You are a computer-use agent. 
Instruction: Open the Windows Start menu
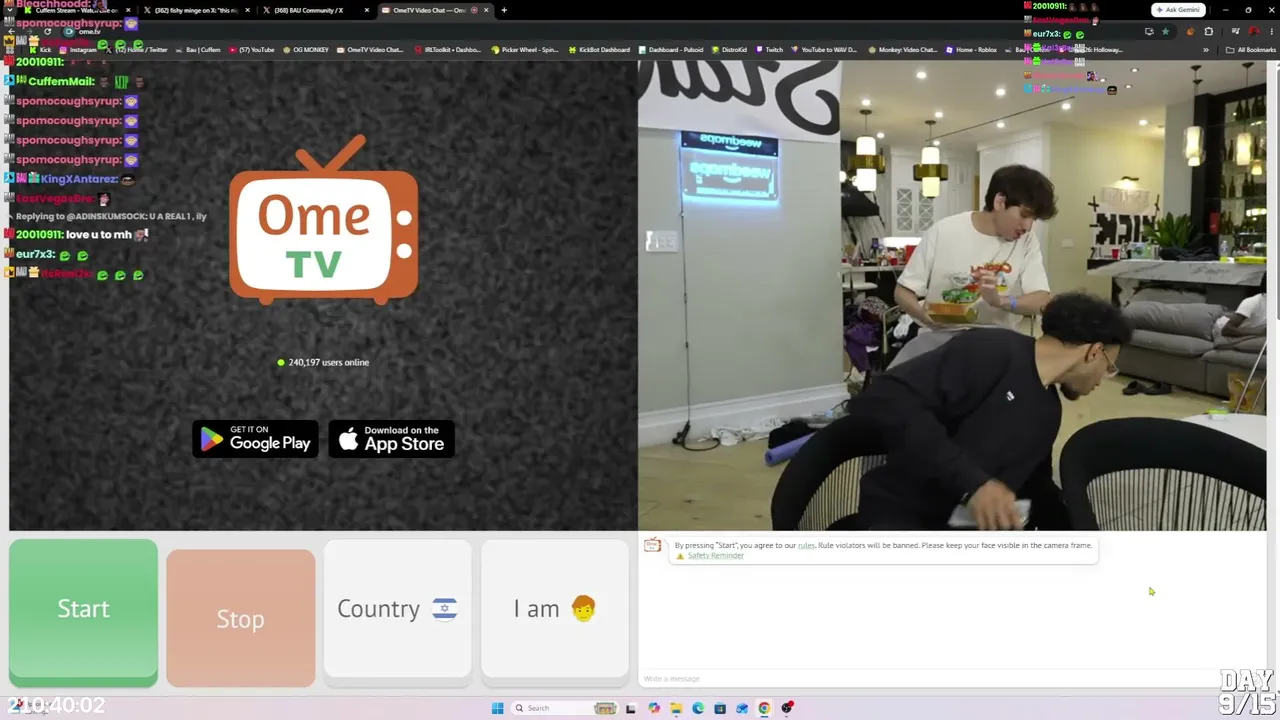[497, 708]
